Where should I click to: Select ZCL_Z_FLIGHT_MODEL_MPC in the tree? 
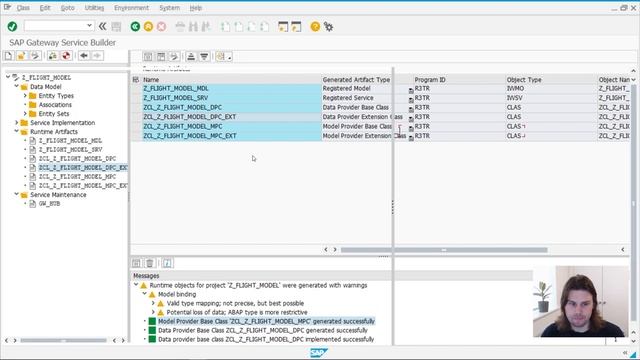point(77,177)
